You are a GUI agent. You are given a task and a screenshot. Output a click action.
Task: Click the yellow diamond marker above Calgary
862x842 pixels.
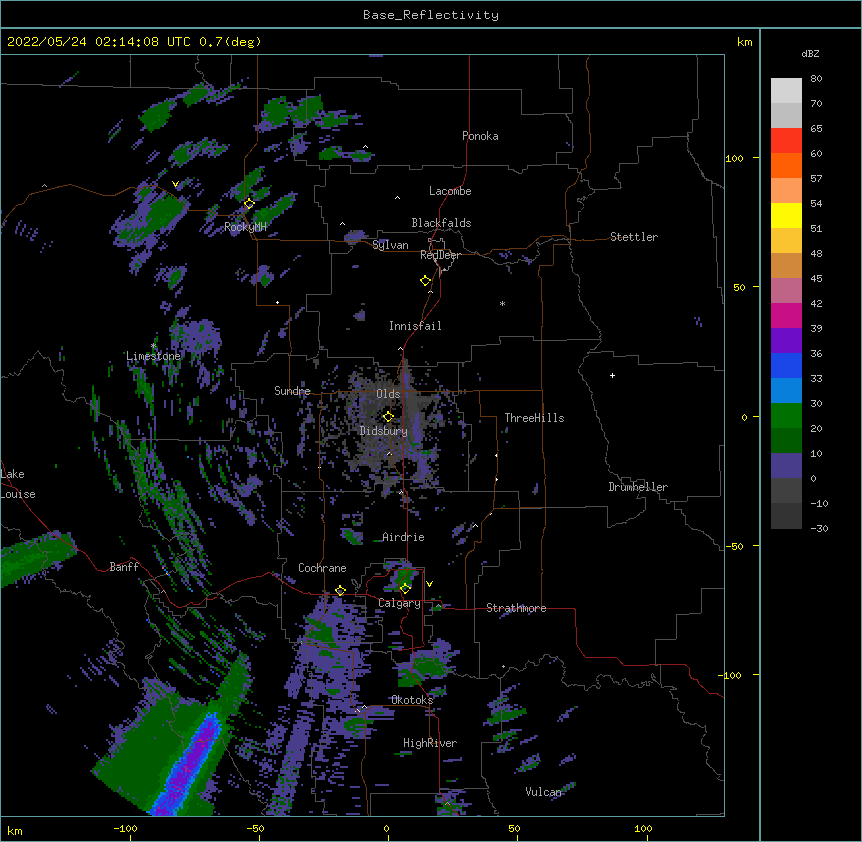405,589
